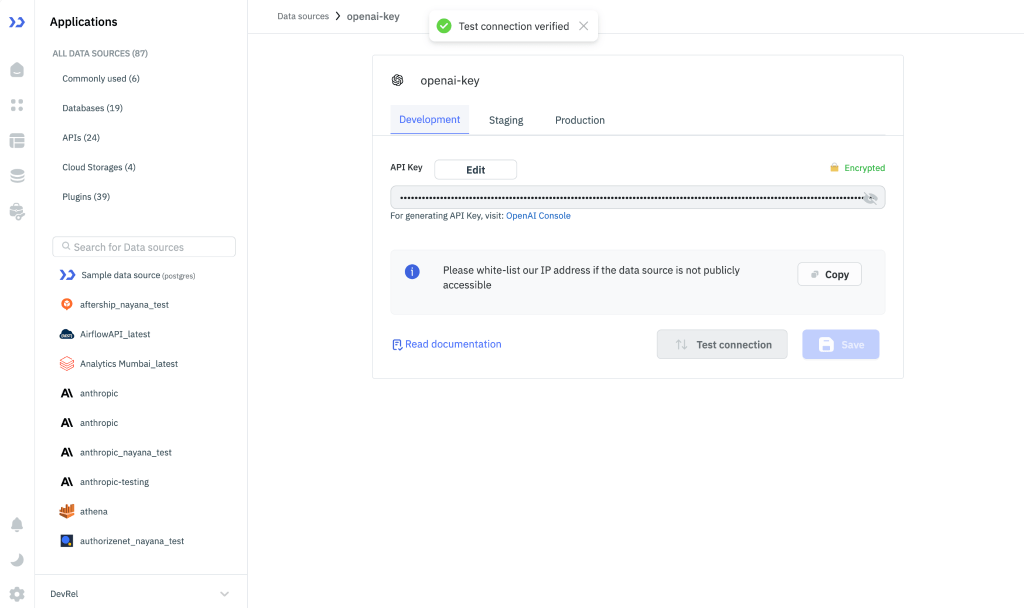Click the Edit API Key button
Viewport: 1024px width, 608px height.
[475, 170]
